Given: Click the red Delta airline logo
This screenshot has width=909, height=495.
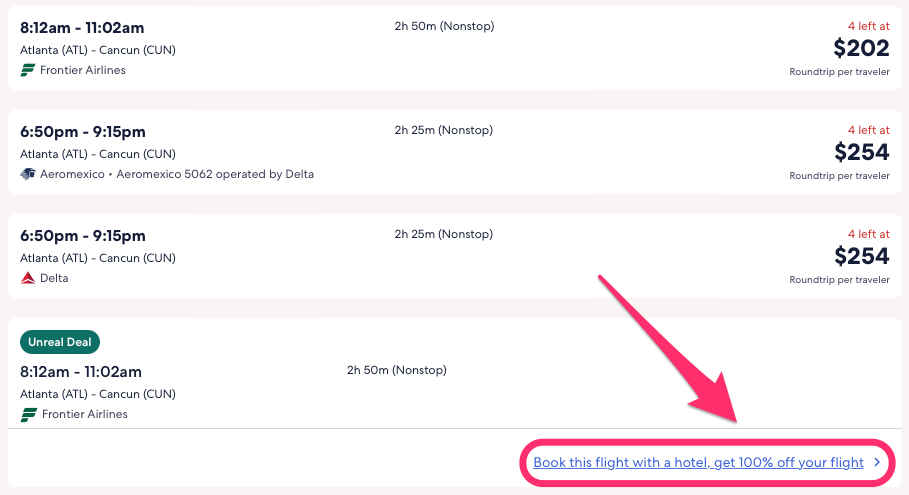Looking at the screenshot, I should pyautogui.click(x=28, y=278).
